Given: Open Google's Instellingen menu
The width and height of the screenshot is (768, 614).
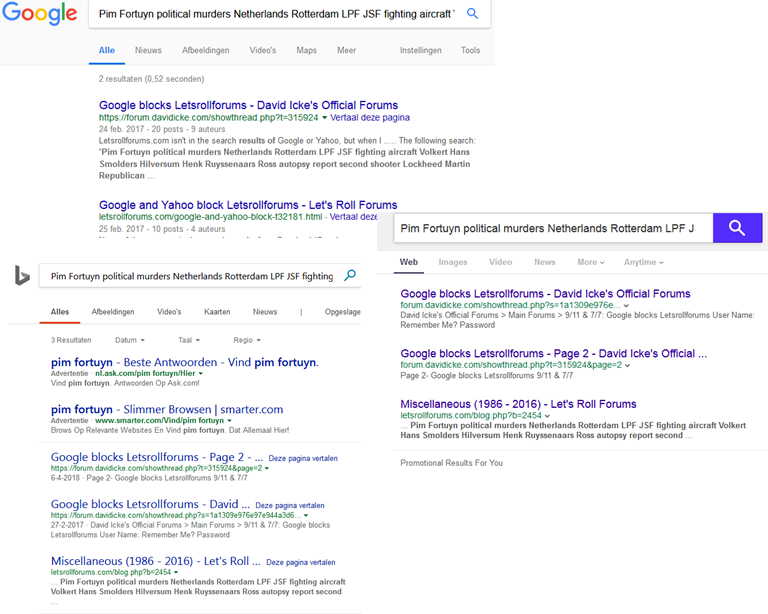Looking at the screenshot, I should [420, 50].
